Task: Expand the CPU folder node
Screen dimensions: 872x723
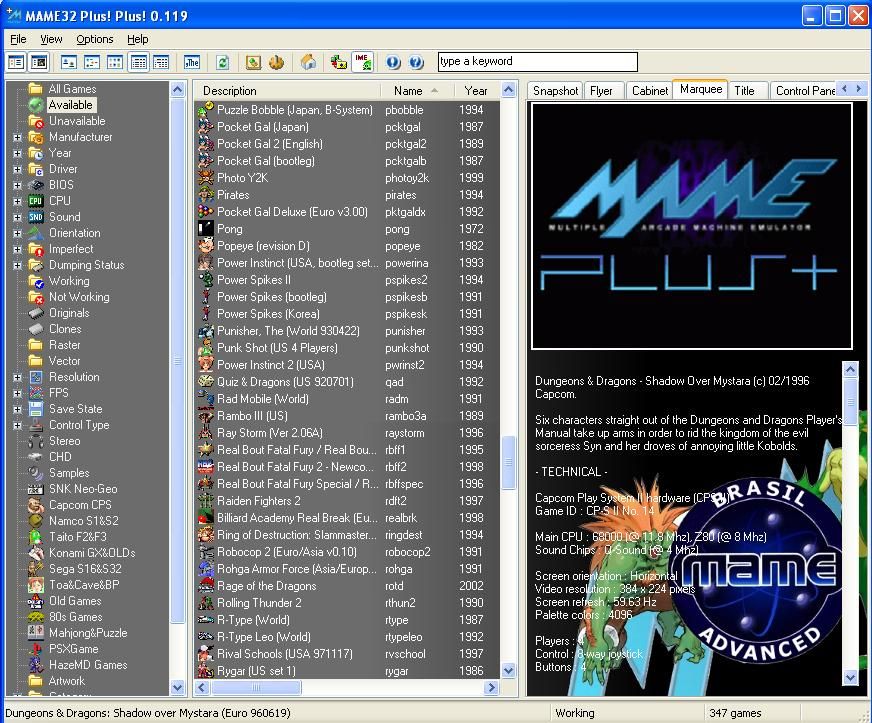Action: point(17,201)
